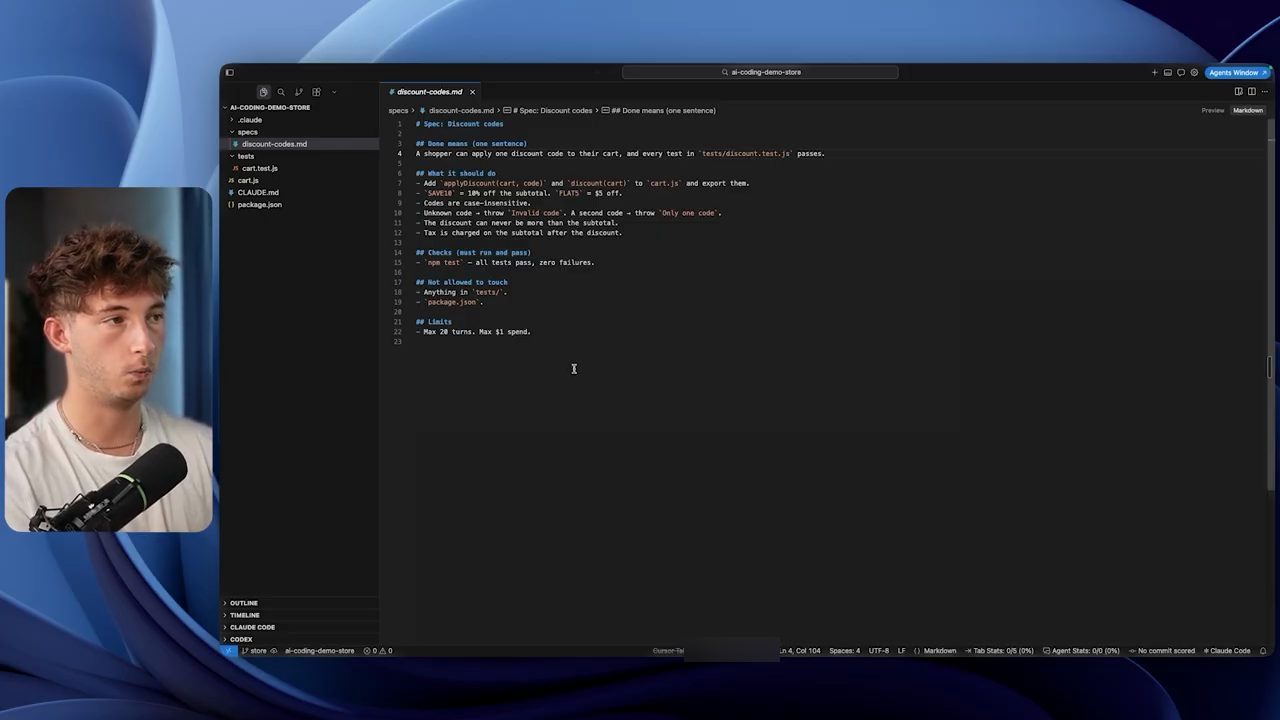The width and height of the screenshot is (1280, 720).
Task: Collapse the specs folder
Action: coord(248,132)
